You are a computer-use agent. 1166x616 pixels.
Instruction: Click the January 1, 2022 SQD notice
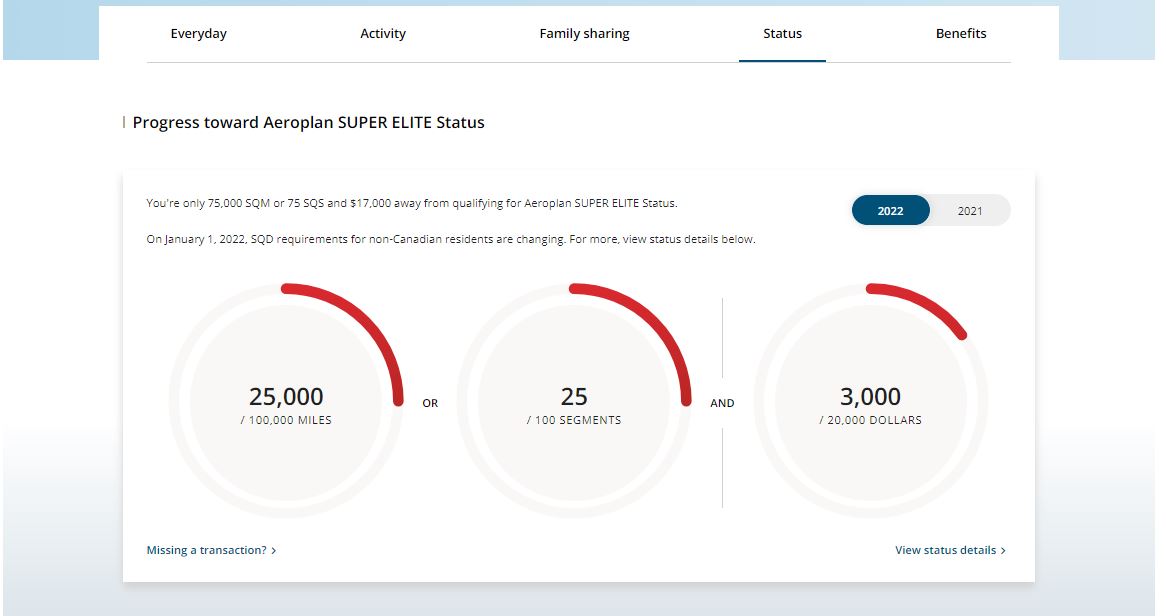point(451,240)
